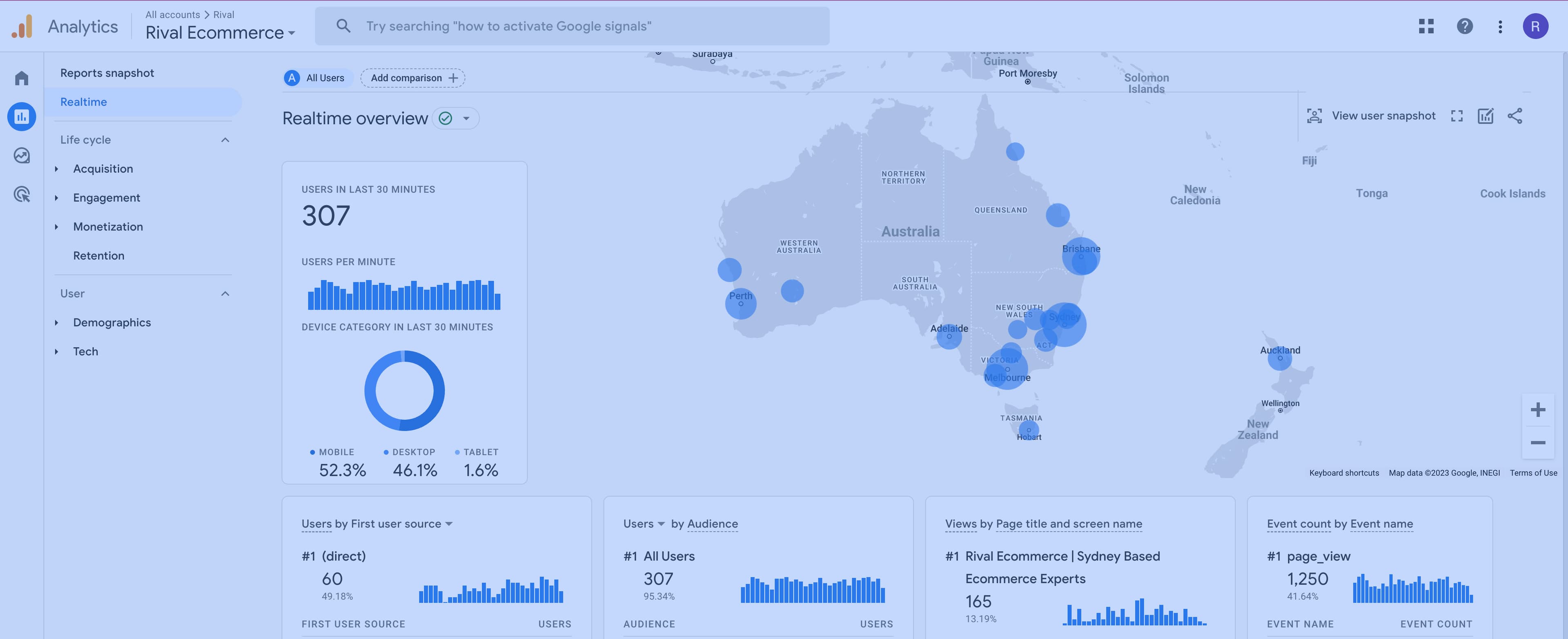Click the Share this report icon
The image size is (1568, 639).
point(1515,116)
